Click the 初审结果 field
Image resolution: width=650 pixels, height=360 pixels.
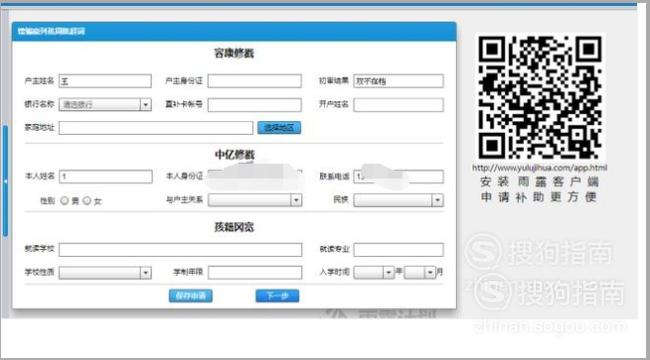pos(398,81)
